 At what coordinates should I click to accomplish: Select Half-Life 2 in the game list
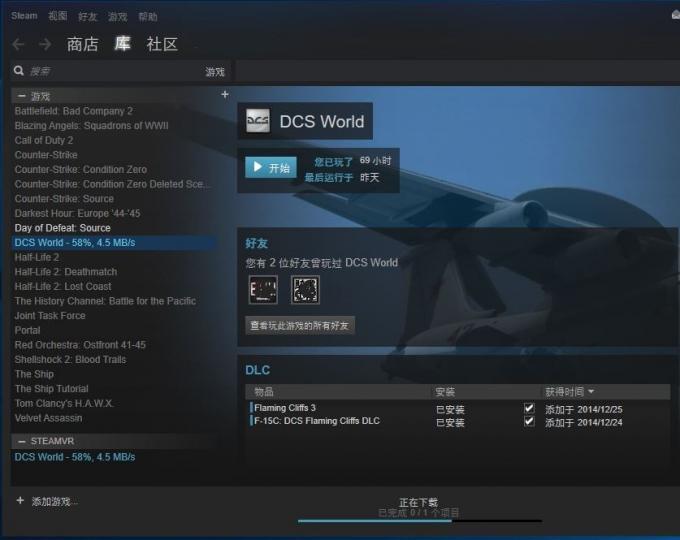[37, 257]
